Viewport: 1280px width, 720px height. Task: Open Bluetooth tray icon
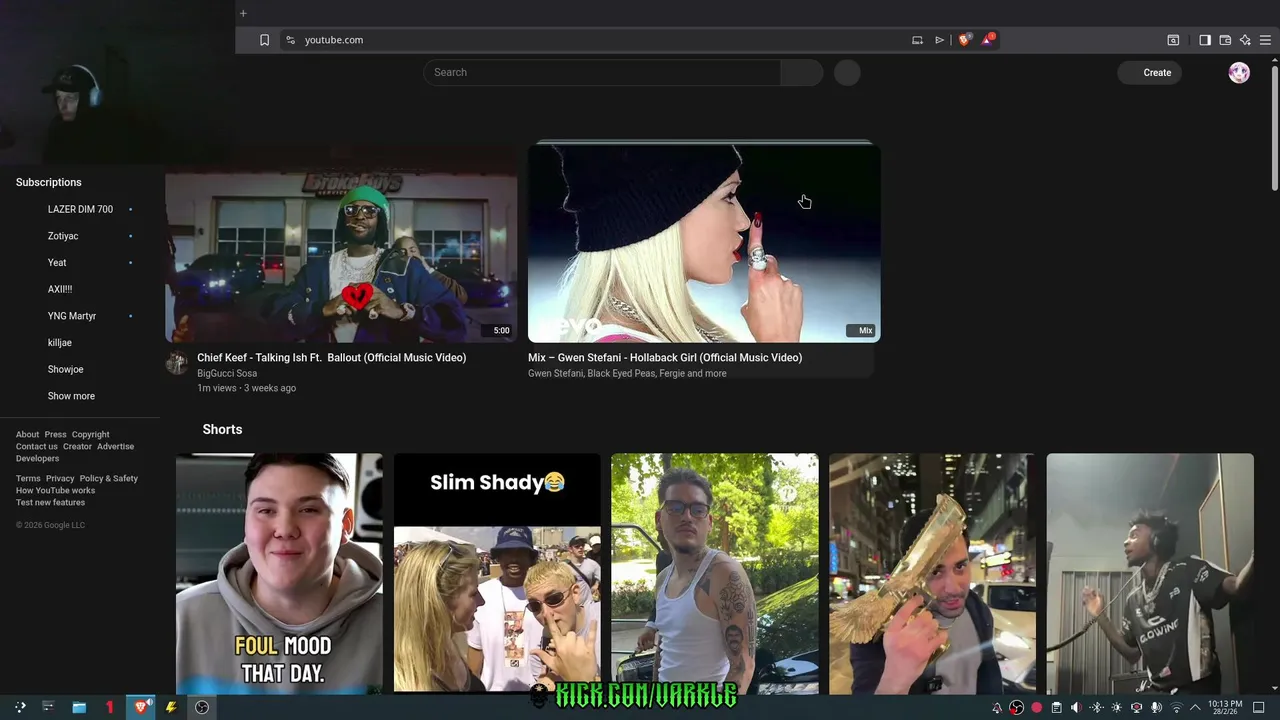[x=1096, y=708]
